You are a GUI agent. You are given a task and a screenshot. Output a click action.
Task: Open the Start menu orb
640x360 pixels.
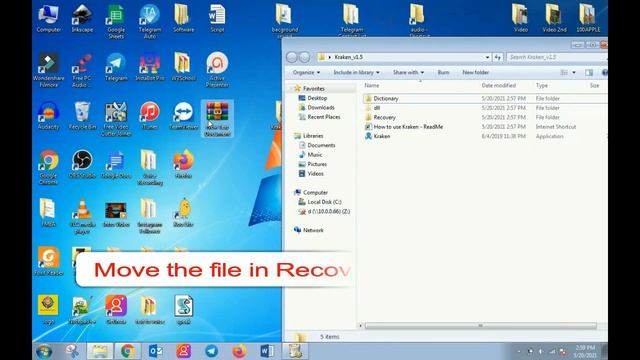[44, 351]
